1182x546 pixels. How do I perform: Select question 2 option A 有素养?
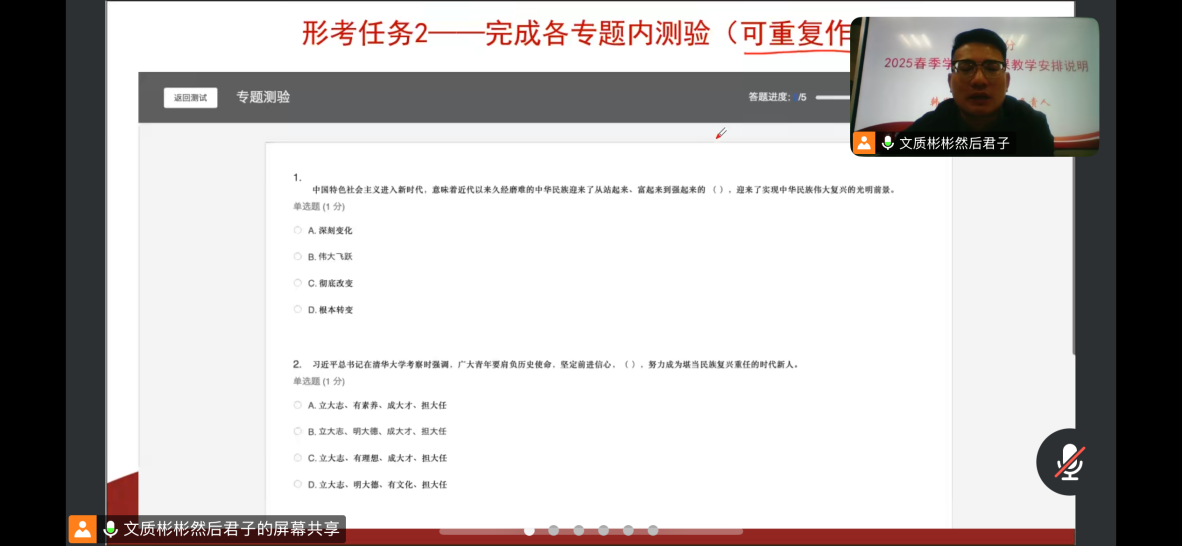(x=298, y=405)
